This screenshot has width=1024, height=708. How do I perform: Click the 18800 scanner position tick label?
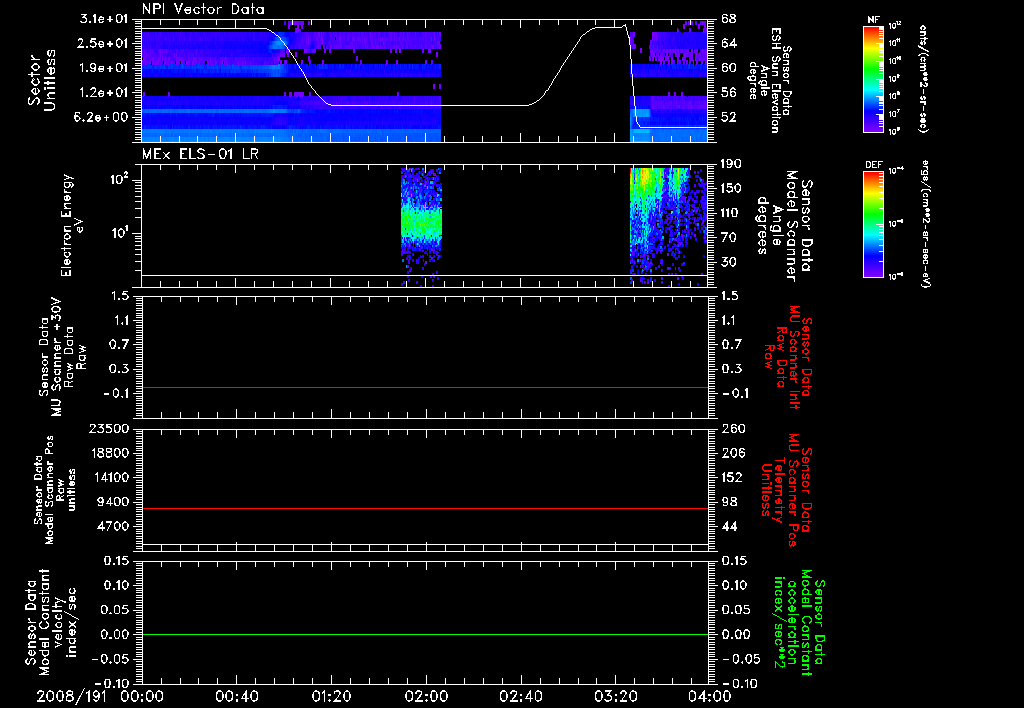(109, 453)
